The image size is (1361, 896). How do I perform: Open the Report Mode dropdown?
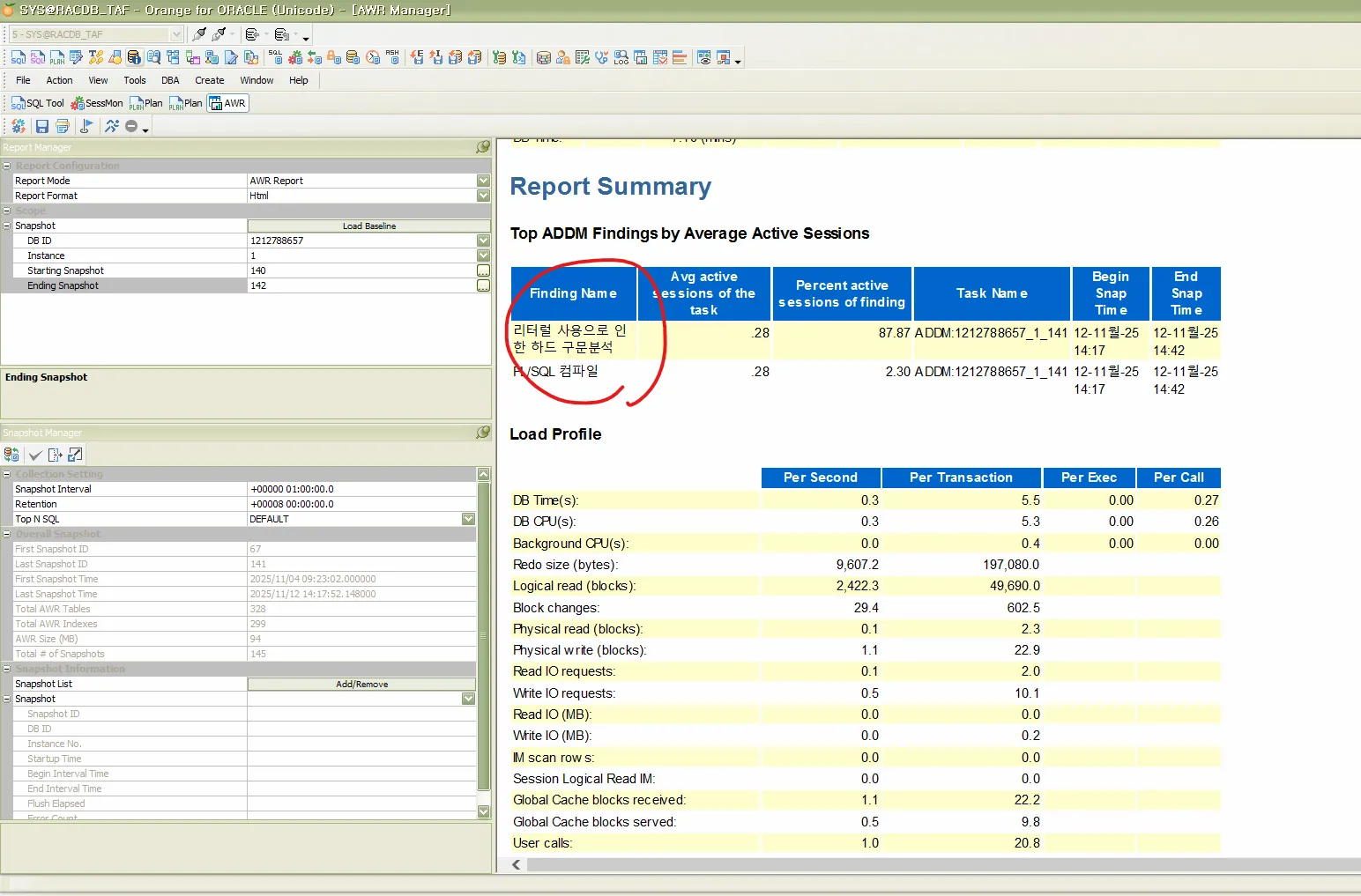483,181
